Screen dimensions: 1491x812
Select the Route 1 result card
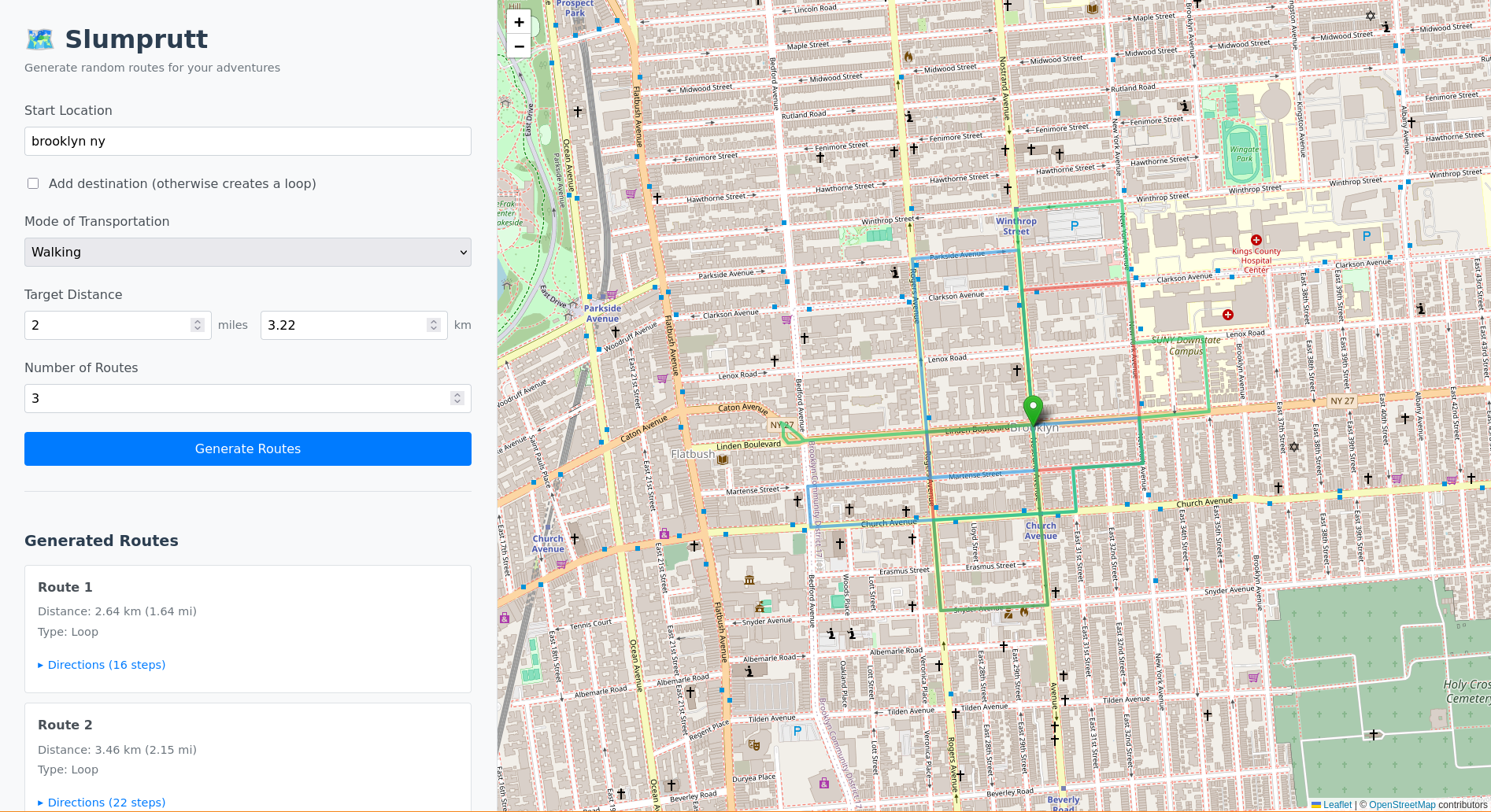[248, 610]
